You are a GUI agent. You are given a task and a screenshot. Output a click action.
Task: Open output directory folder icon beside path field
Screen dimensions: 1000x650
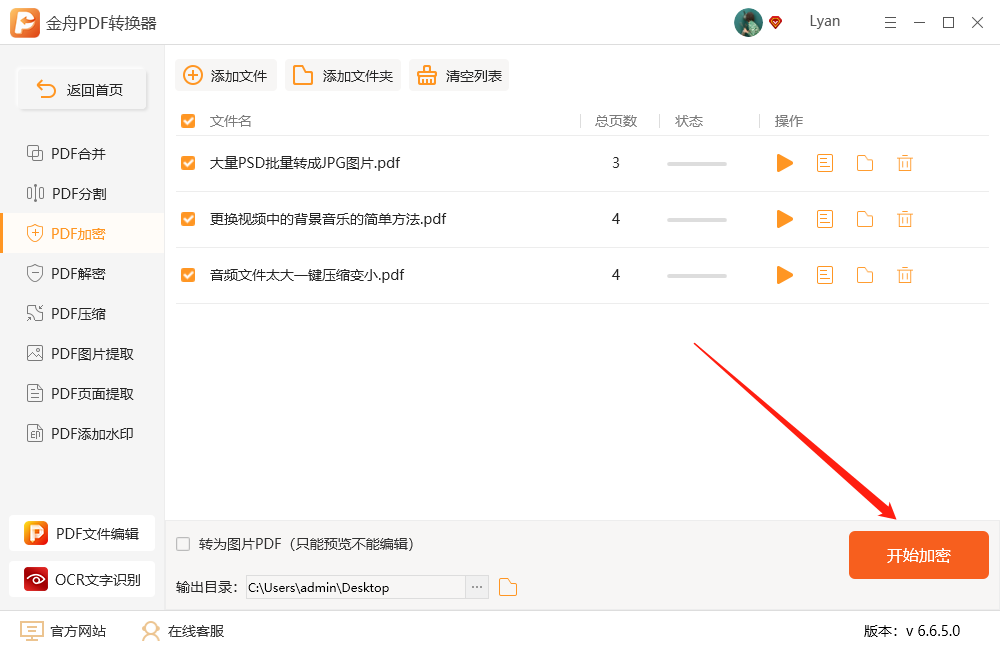[508, 587]
